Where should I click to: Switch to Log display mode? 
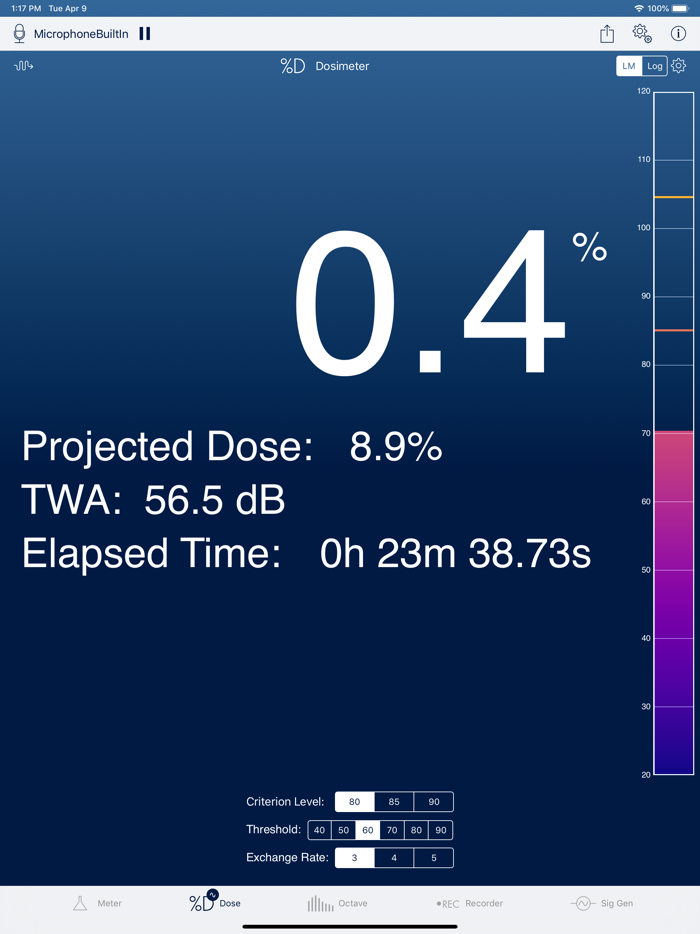tap(655, 65)
